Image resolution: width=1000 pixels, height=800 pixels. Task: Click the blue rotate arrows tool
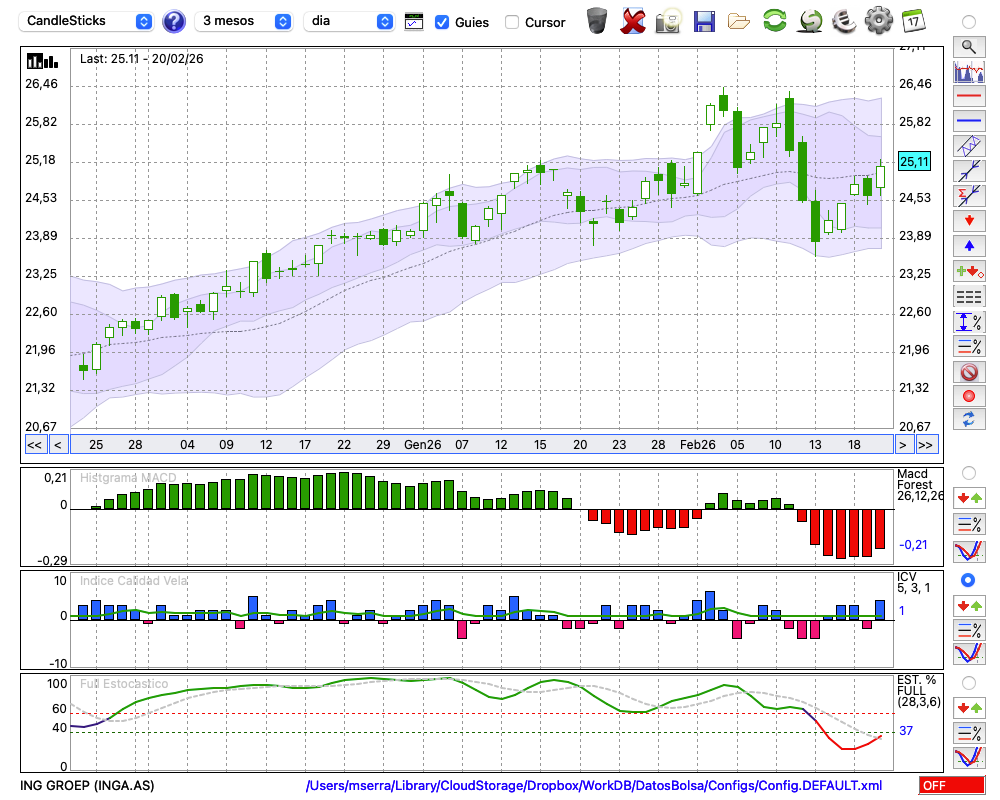coord(969,419)
